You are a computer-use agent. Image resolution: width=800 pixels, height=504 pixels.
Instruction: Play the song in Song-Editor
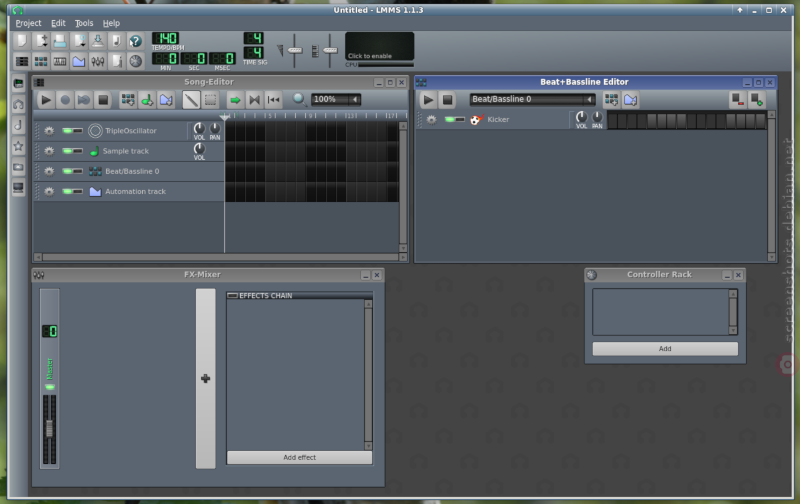pyautogui.click(x=45, y=100)
